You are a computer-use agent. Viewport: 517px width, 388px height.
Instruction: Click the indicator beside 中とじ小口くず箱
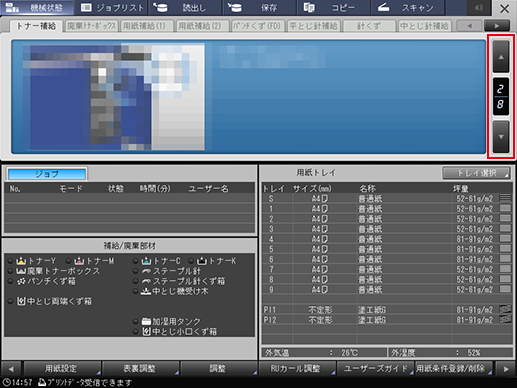(x=135, y=332)
